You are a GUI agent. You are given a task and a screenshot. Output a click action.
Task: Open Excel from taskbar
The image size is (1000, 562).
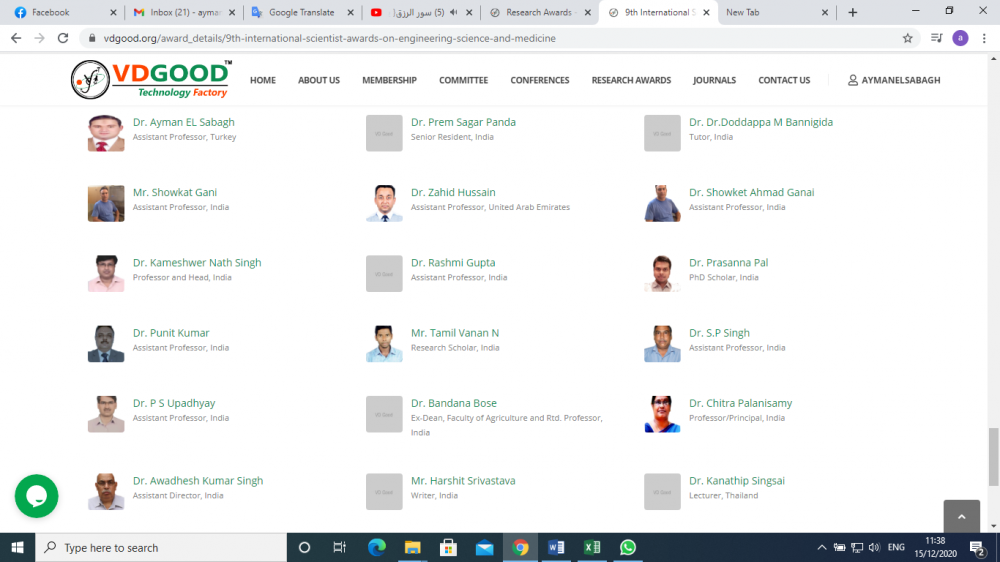tap(592, 547)
